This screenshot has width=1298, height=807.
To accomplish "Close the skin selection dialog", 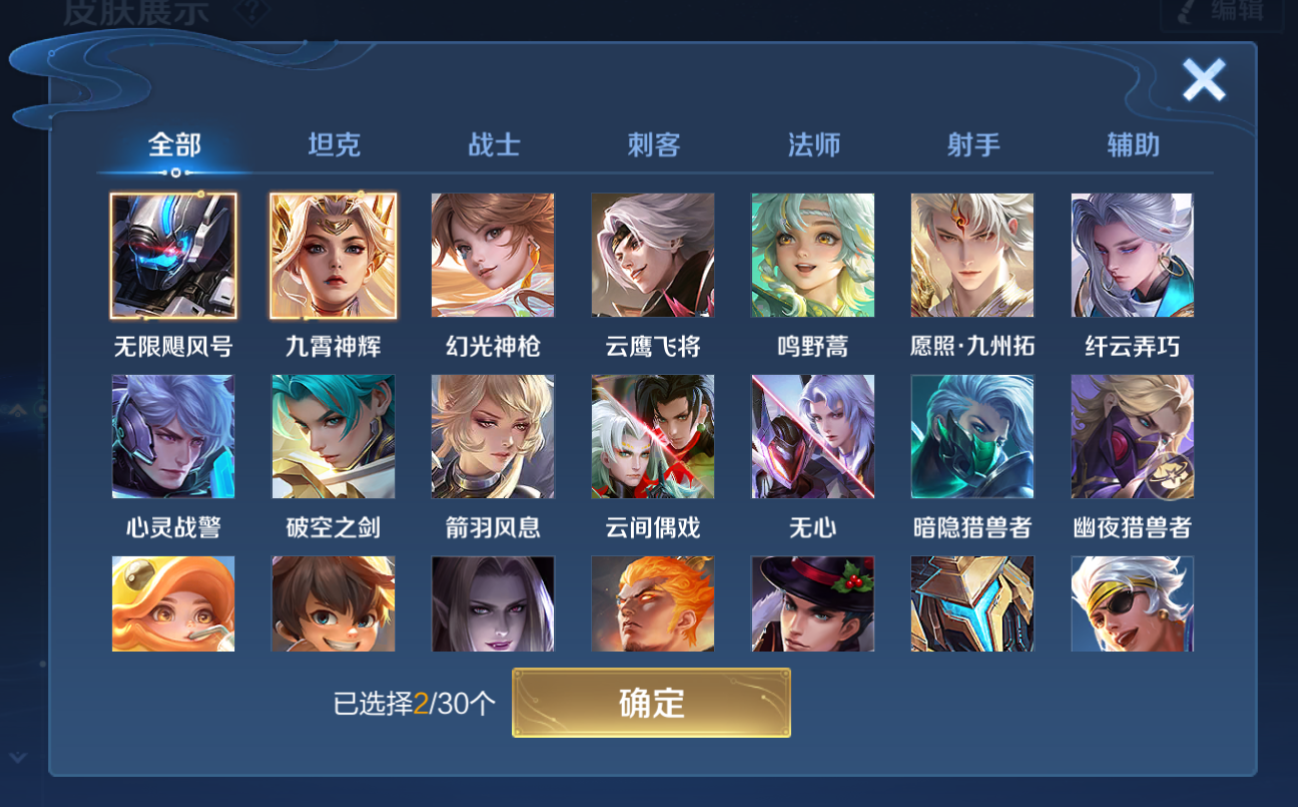I will click(1204, 80).
